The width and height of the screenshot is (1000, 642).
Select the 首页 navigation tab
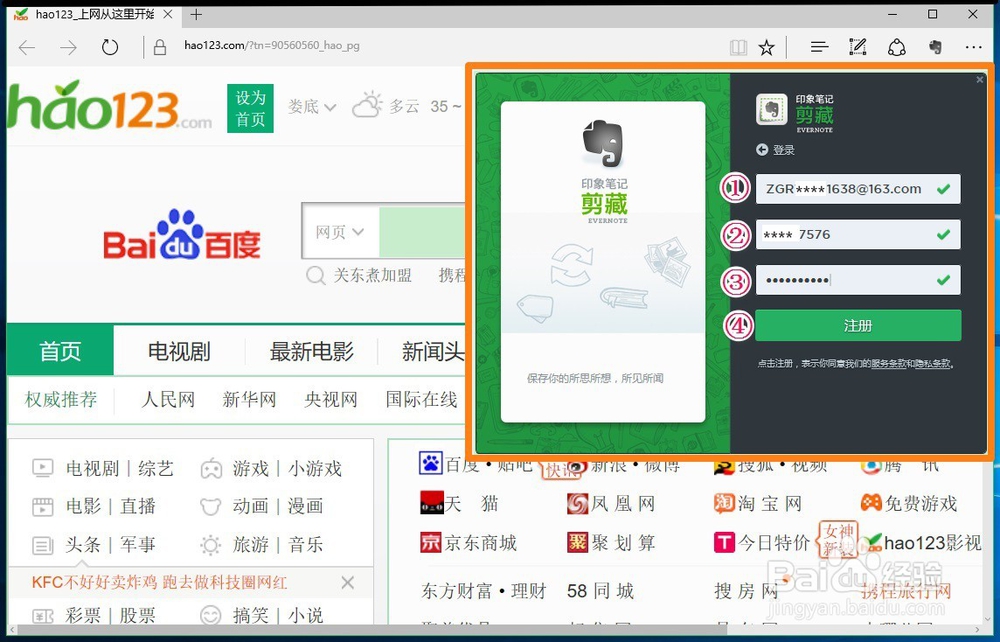tap(60, 351)
